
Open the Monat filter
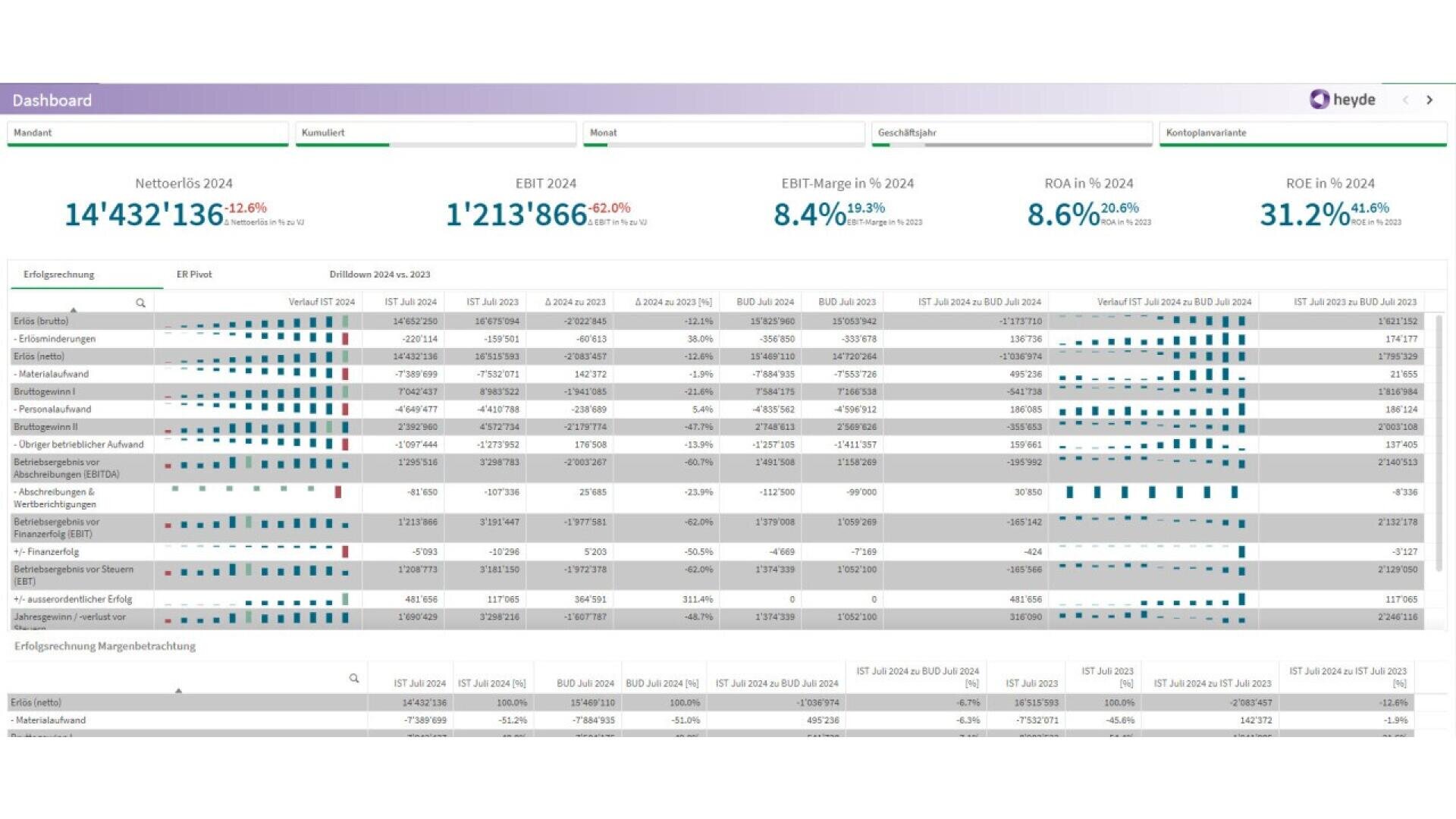pos(724,133)
